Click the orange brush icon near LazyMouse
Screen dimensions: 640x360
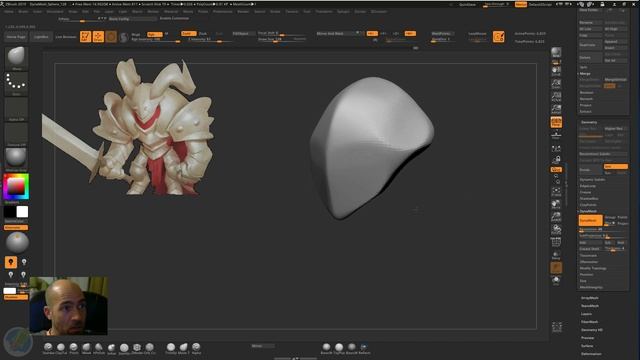(498, 36)
